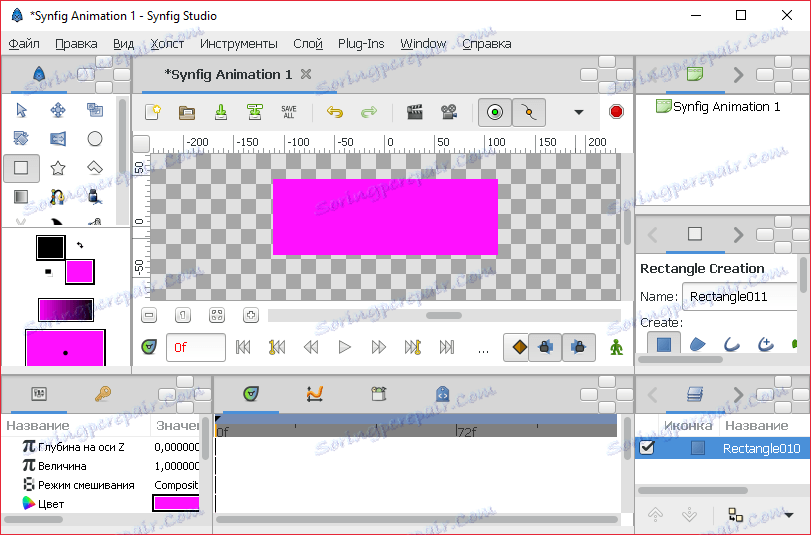
Task: Click the Save As icon
Action: 254,112
